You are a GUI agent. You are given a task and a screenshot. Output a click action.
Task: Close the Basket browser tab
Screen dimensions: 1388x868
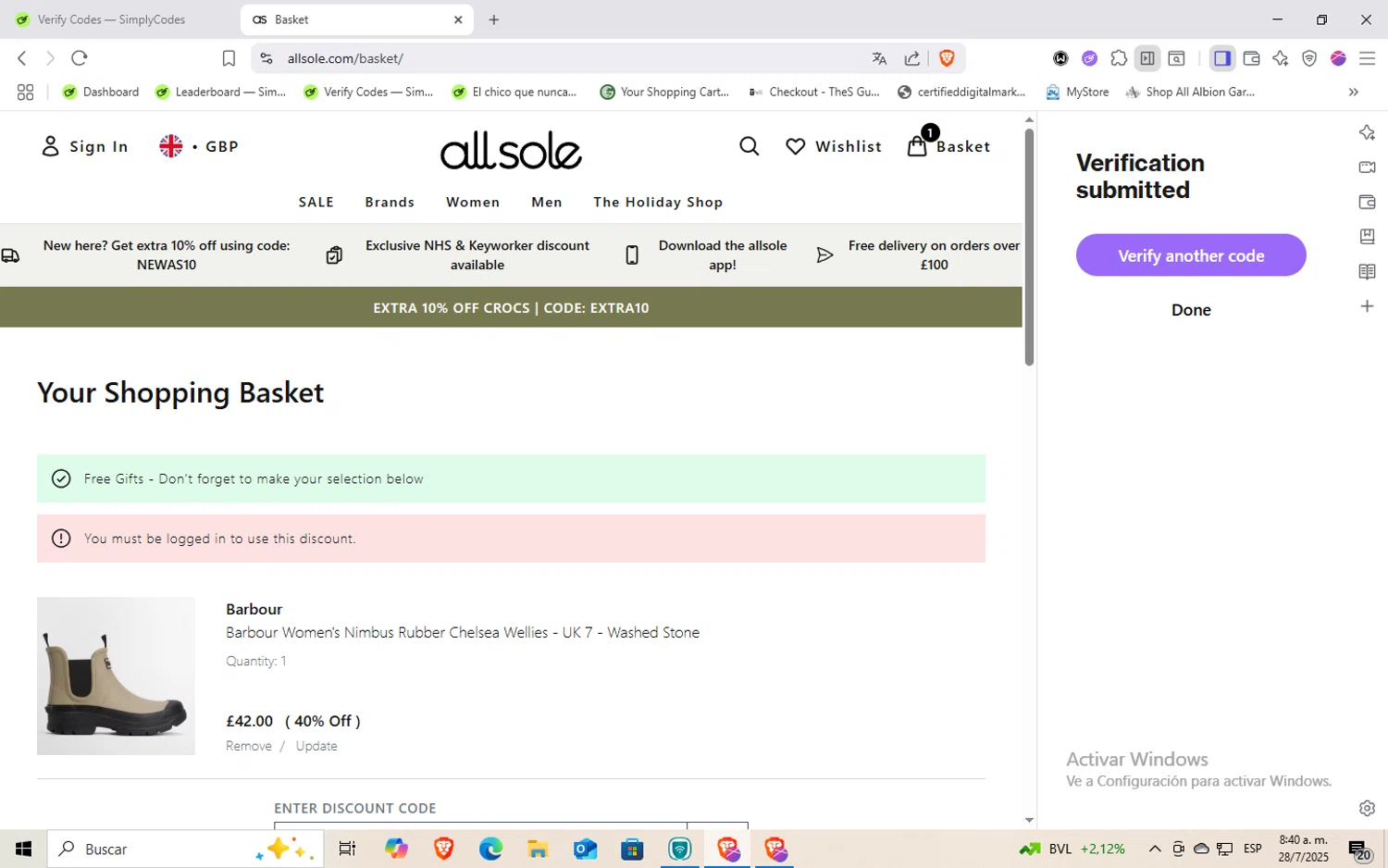[x=458, y=19]
